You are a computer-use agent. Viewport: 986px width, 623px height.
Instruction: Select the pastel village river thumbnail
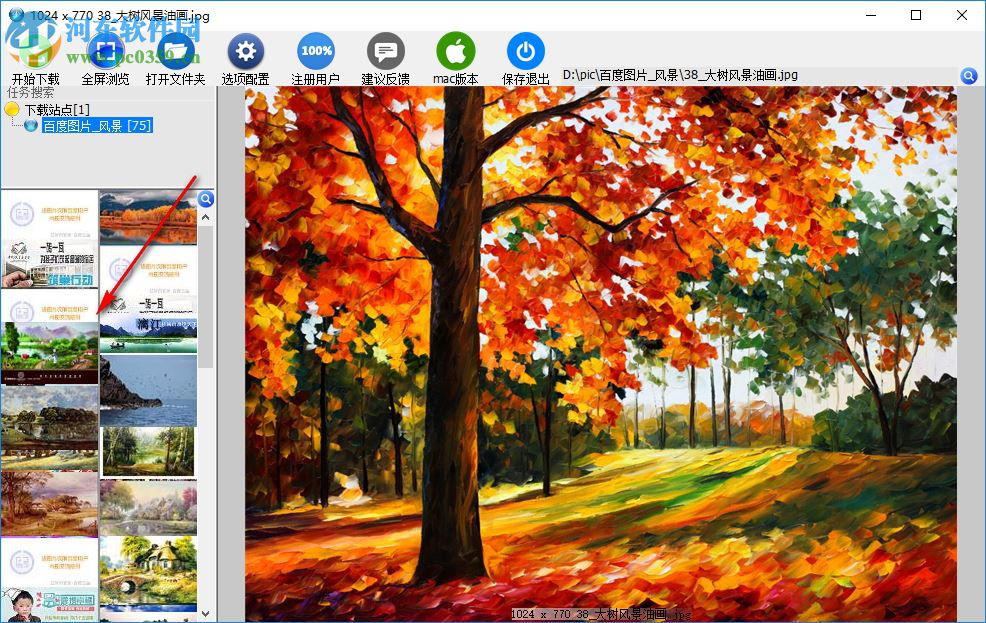pos(148,507)
